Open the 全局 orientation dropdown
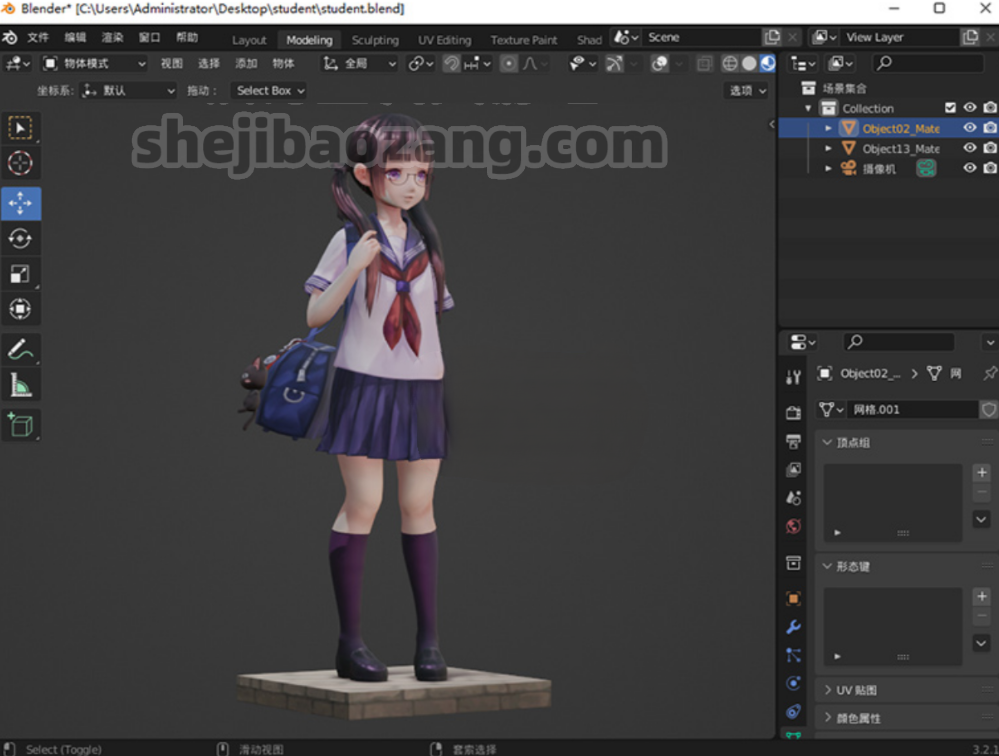This screenshot has width=999, height=756. [359, 64]
